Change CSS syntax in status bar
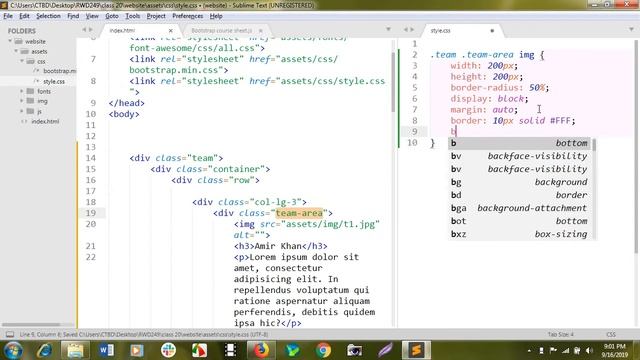This screenshot has height=360, width=640. point(611,335)
